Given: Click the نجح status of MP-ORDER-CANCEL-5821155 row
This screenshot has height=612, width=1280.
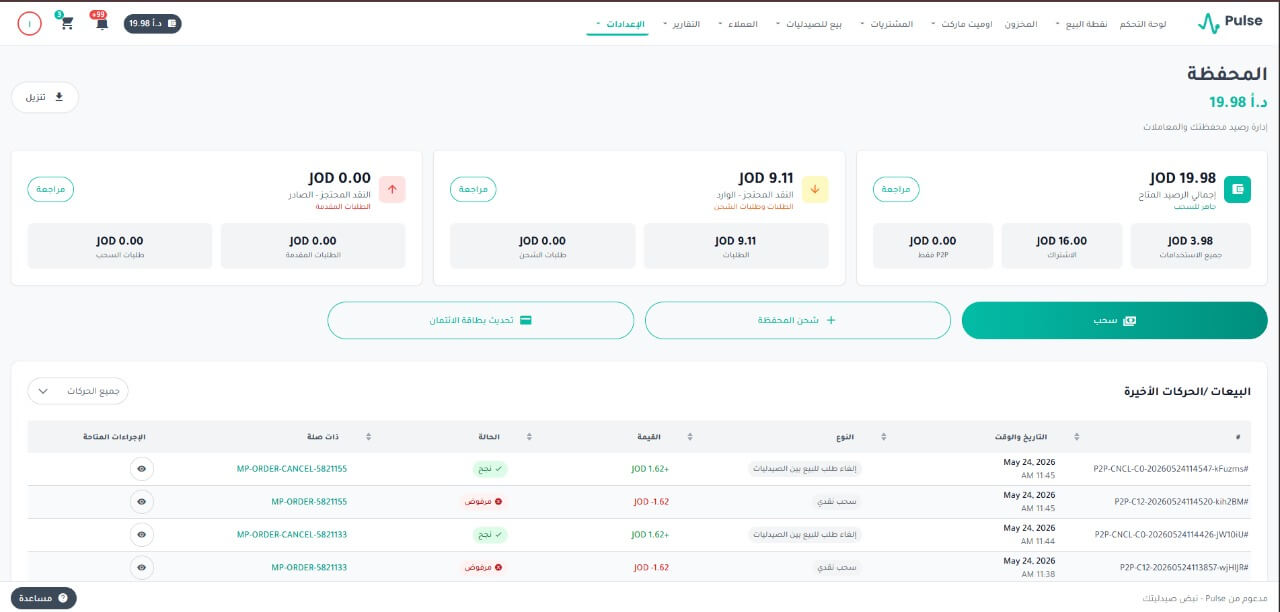Looking at the screenshot, I should (490, 469).
